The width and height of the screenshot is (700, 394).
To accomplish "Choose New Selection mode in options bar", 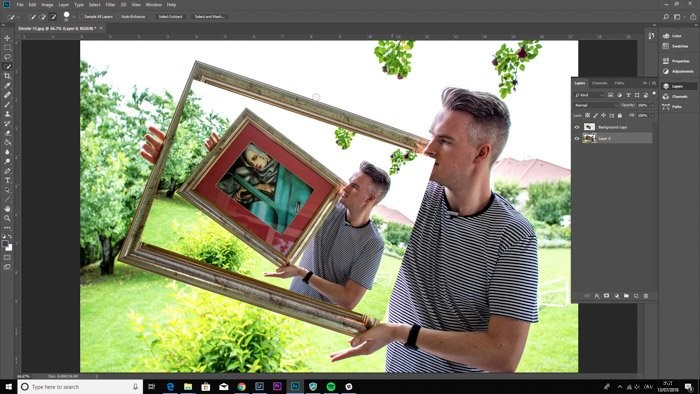I will coord(32,17).
